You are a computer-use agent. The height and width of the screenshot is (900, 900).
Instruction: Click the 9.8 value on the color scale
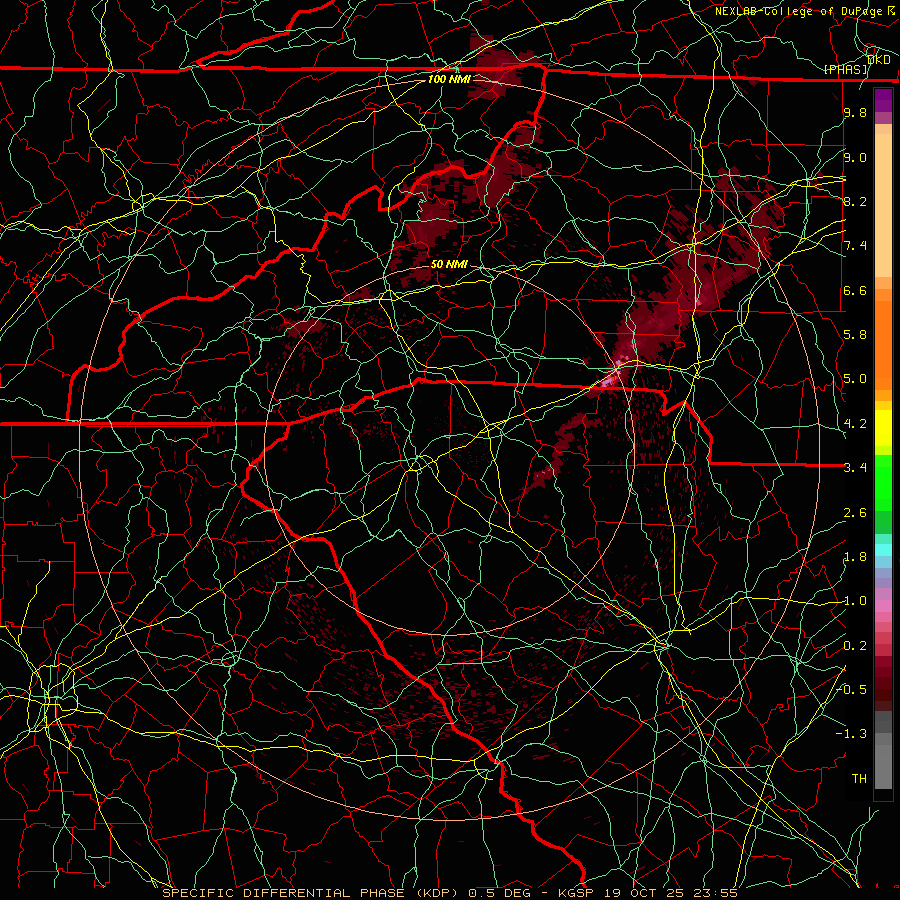click(855, 112)
